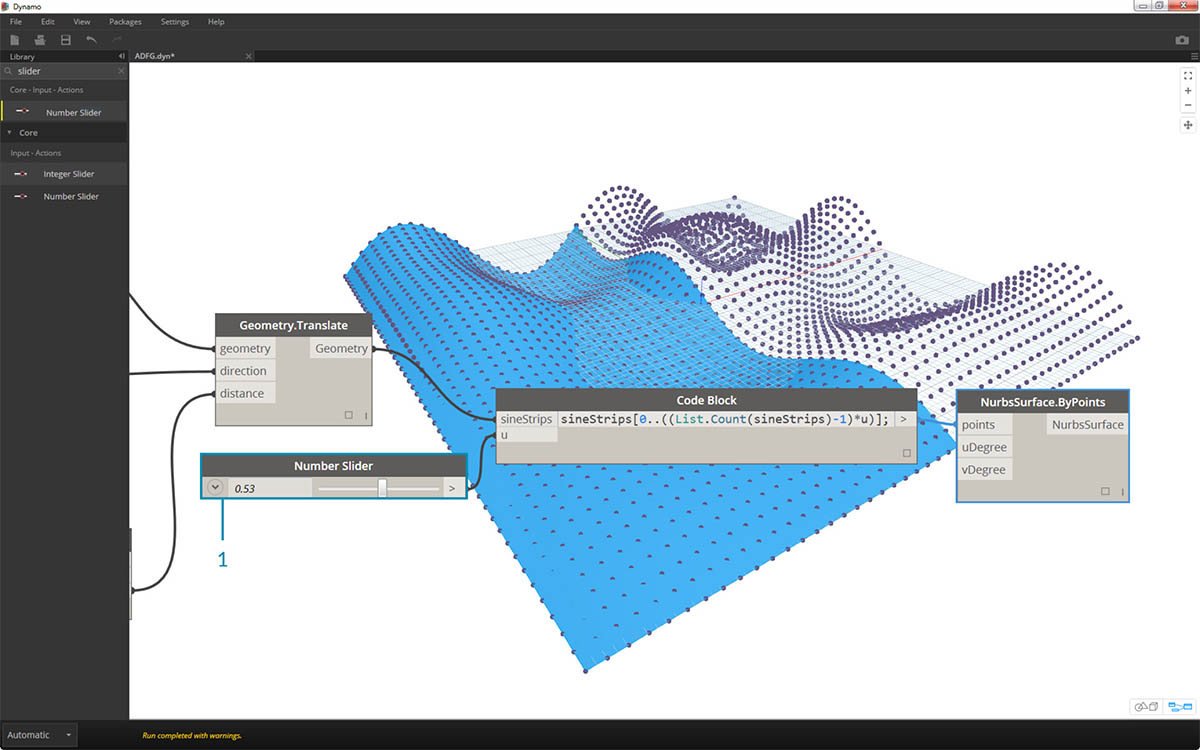Open the Settings menu
This screenshot has height=750, width=1200.
click(x=174, y=21)
